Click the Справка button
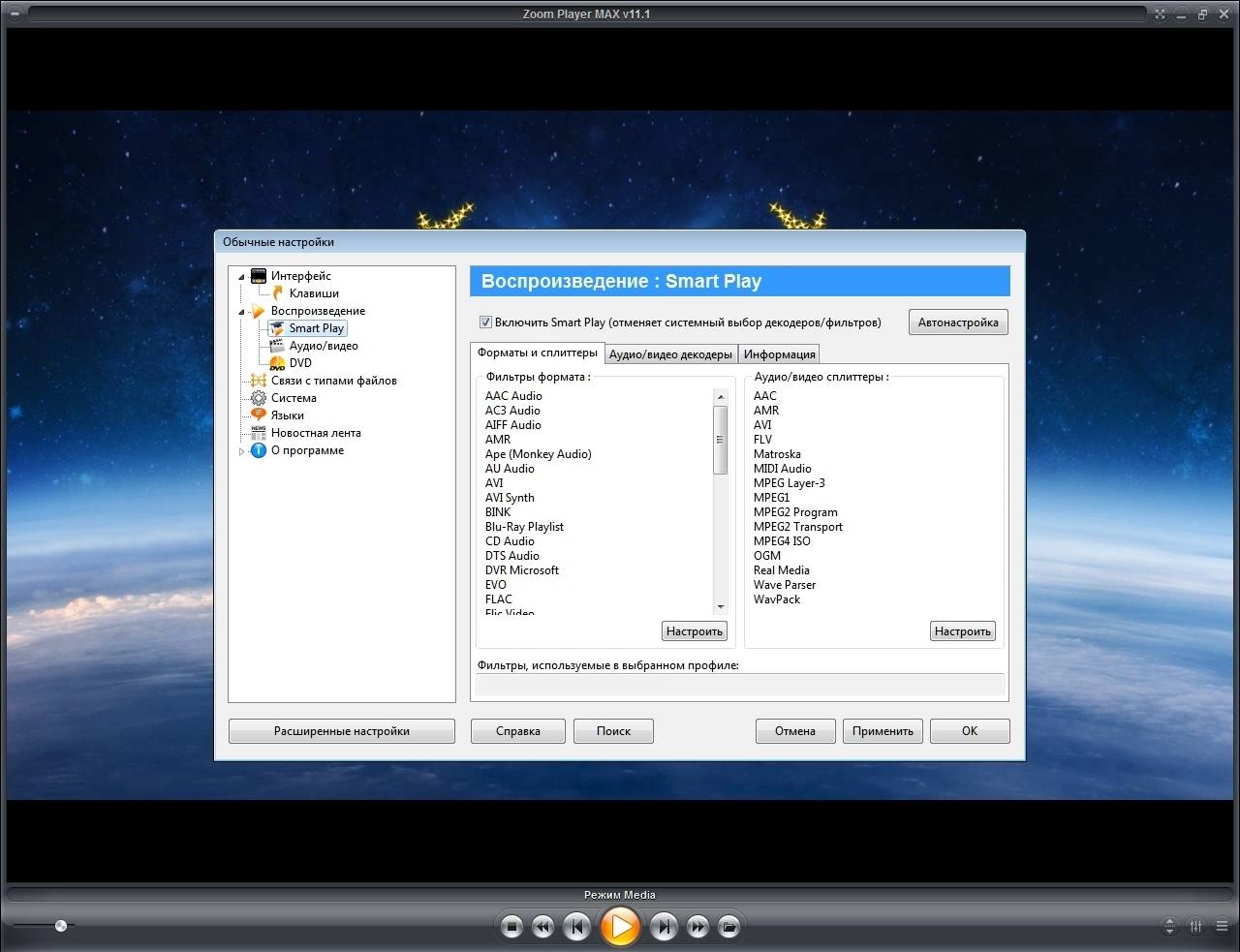 [518, 731]
